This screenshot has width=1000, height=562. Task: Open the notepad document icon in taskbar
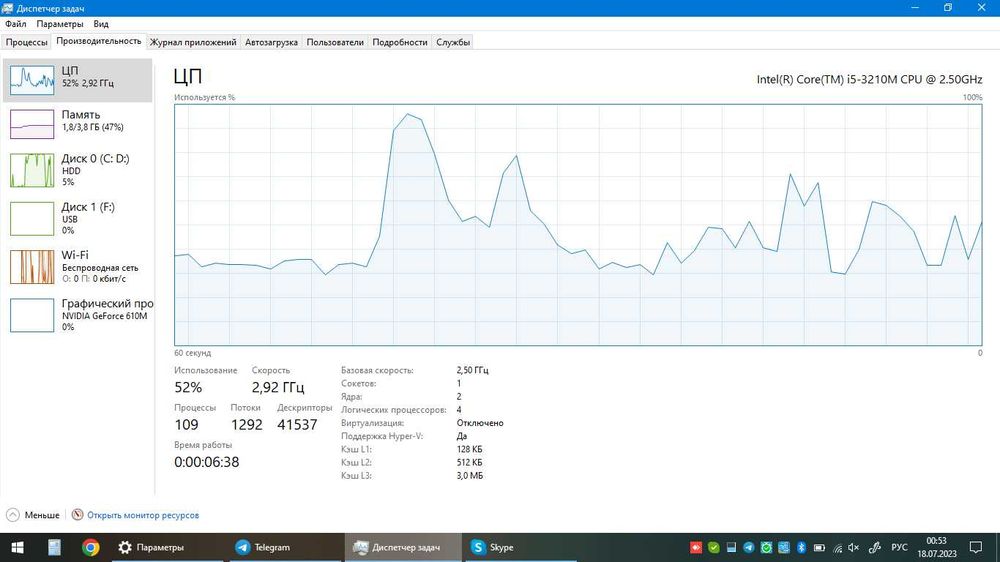(54, 547)
